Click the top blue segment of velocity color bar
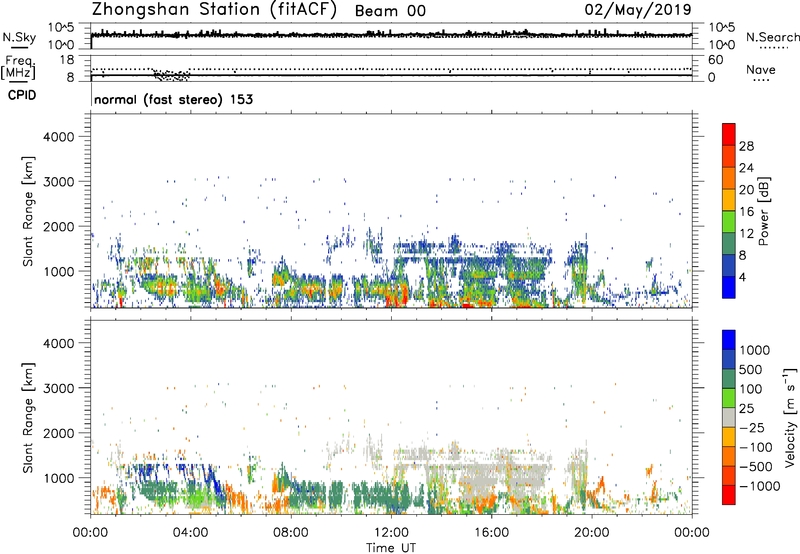The width and height of the screenshot is (800, 554). point(729,340)
